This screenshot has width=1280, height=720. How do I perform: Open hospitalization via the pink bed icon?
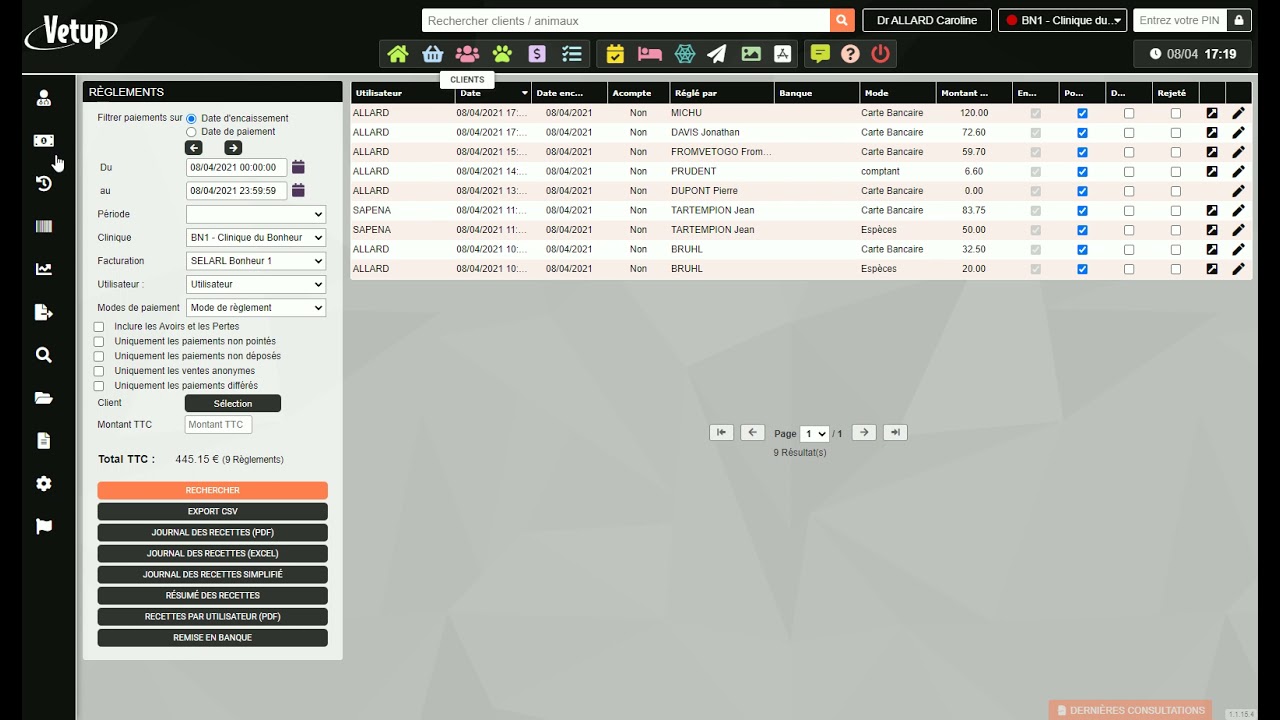point(650,54)
